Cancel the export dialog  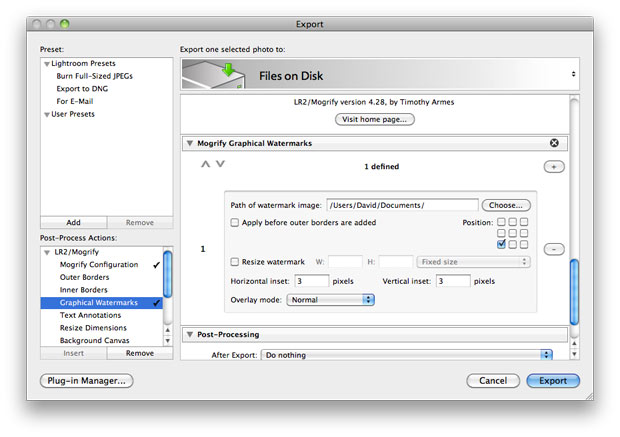493,381
